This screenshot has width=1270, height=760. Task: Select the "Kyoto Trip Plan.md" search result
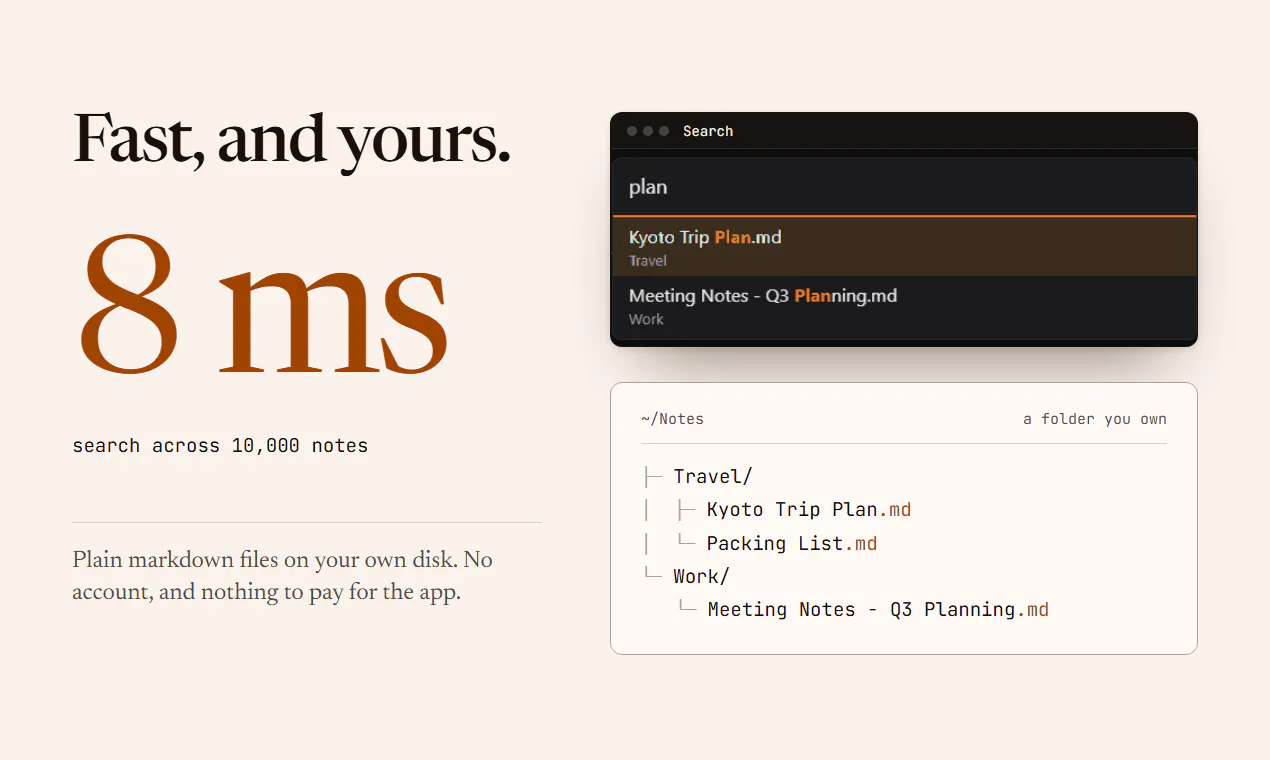tap(904, 247)
